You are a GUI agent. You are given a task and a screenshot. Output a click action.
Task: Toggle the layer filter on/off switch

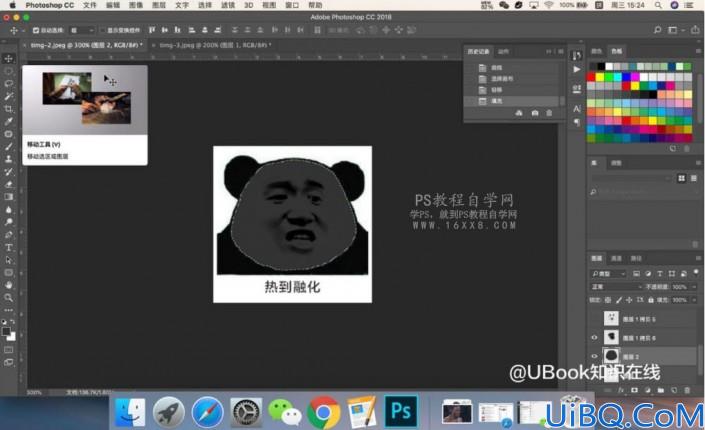pos(696,273)
